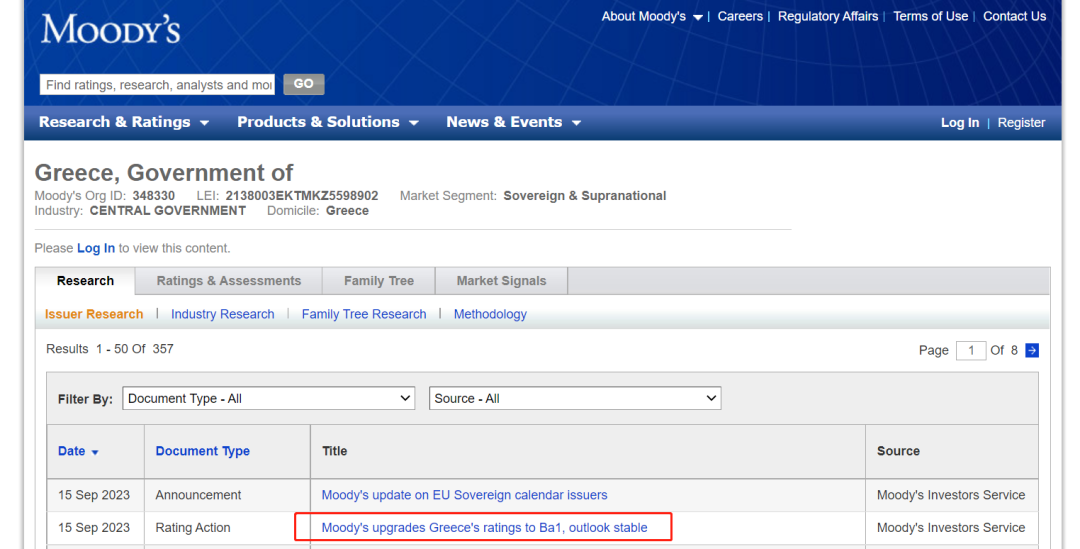Click Log In link in content message
1080x549 pixels.
[x=96, y=248]
